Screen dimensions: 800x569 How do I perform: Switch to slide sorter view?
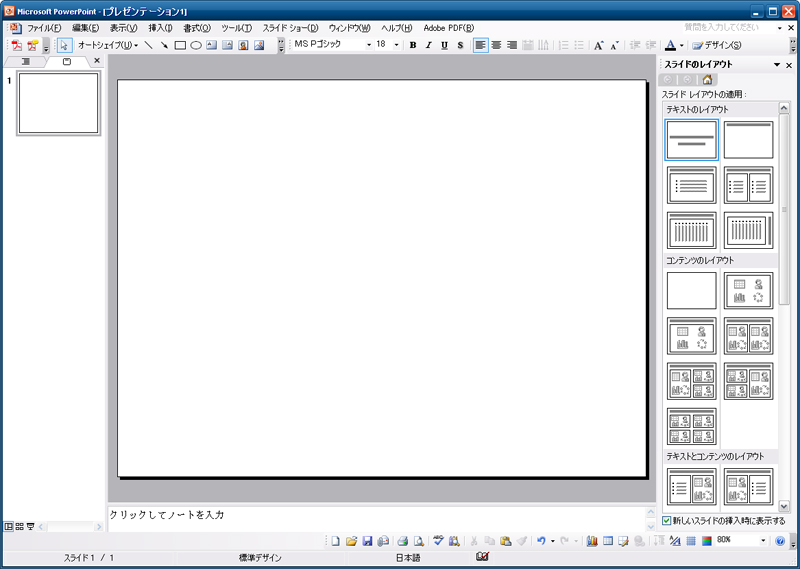pos(19,526)
